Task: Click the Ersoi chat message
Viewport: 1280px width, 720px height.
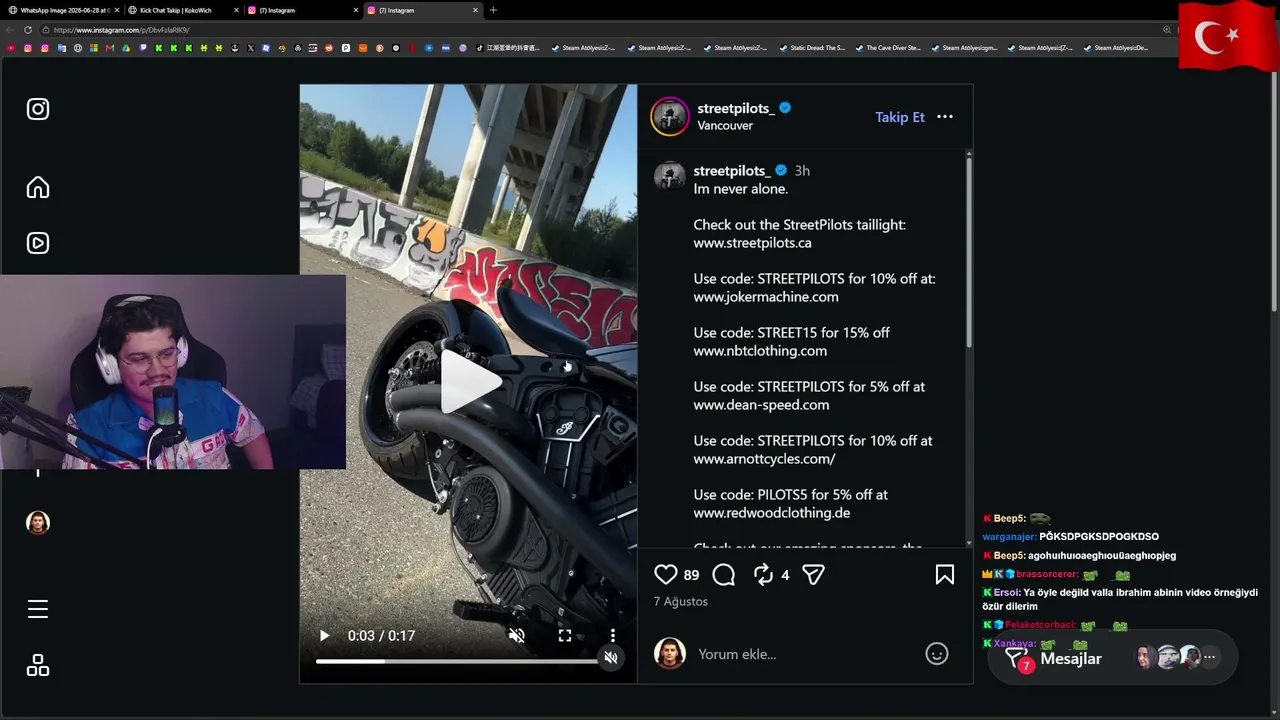Action: 1120,599
